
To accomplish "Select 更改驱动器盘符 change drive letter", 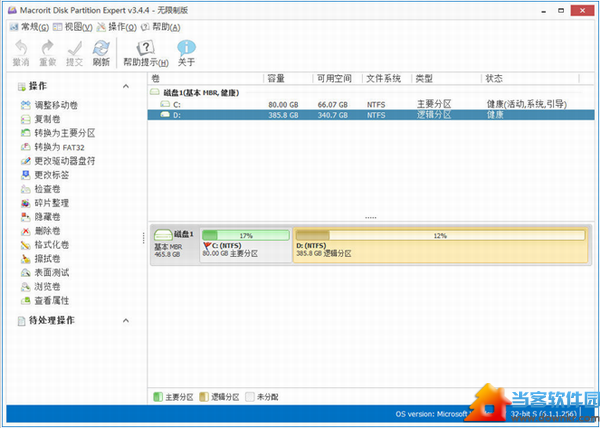I will pos(58,161).
